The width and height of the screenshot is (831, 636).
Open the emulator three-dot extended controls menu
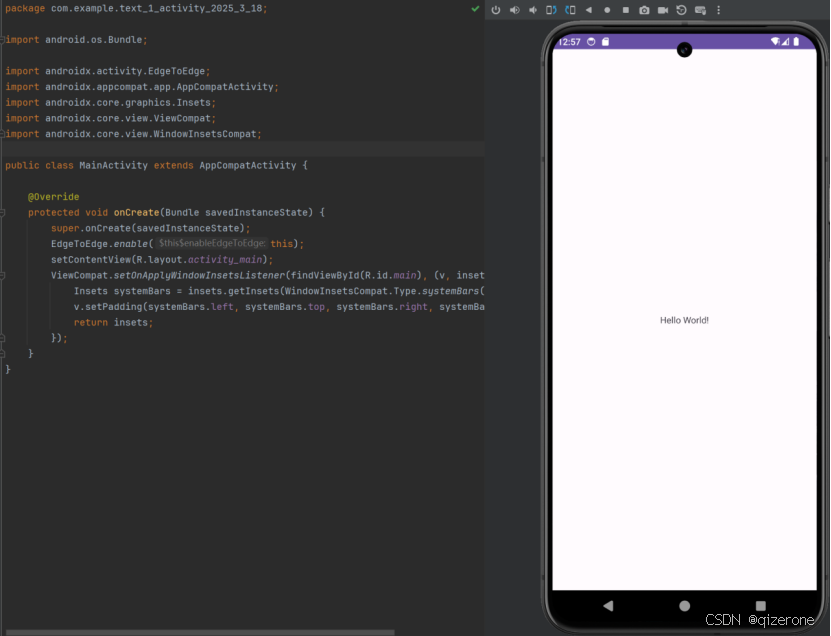[719, 10]
